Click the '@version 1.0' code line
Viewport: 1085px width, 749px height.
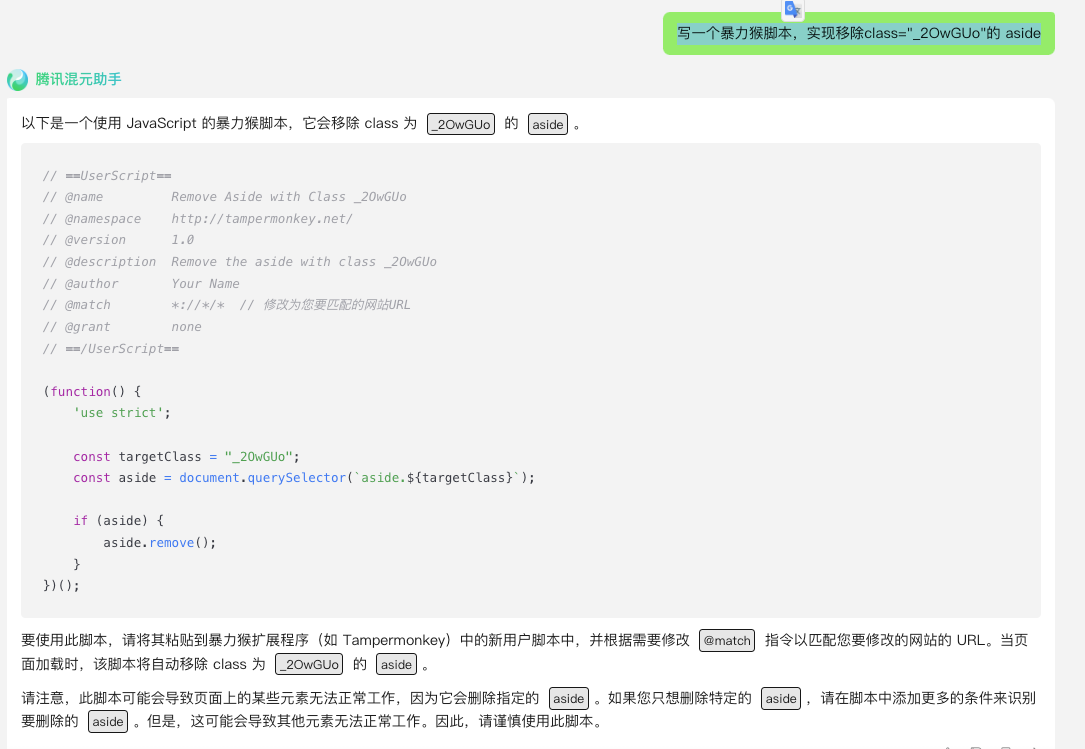118,240
